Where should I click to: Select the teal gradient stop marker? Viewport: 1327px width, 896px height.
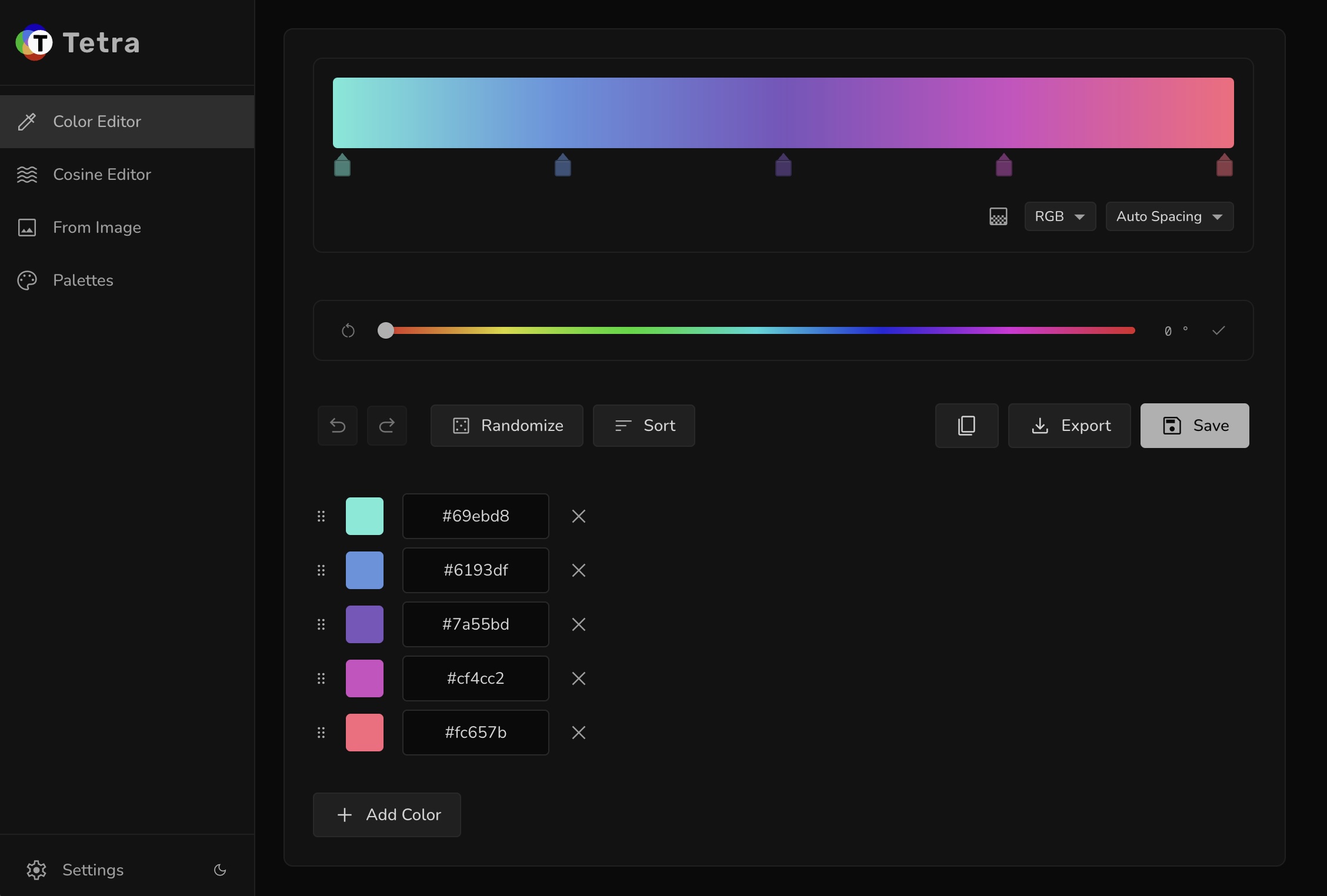pos(342,165)
